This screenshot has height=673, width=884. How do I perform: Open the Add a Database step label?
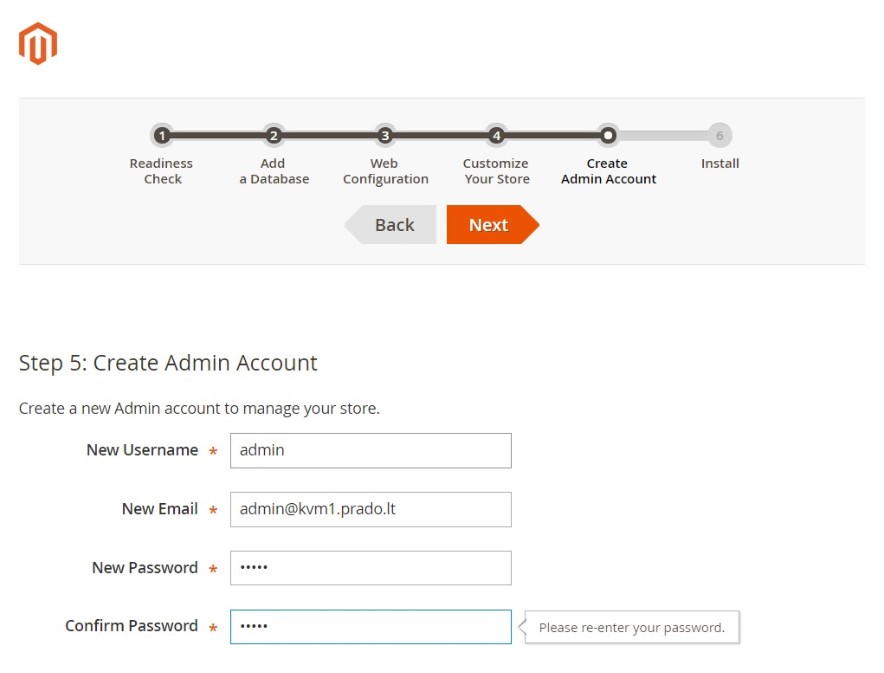[x=274, y=171]
